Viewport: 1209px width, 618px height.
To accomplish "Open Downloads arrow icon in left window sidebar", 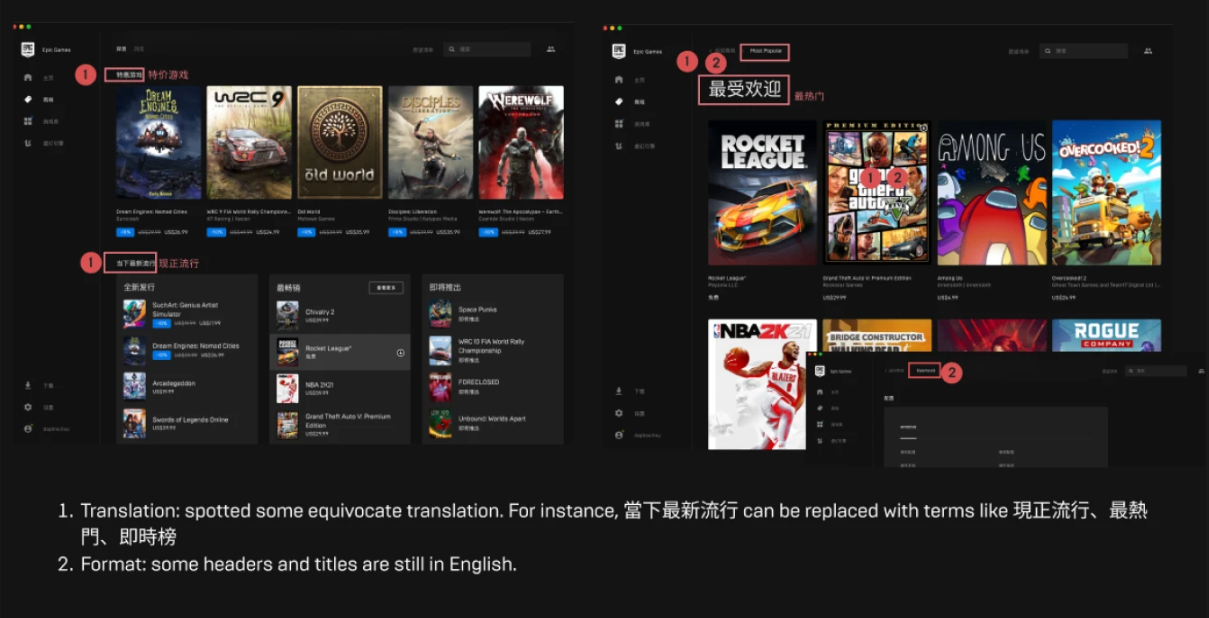I will (x=28, y=385).
